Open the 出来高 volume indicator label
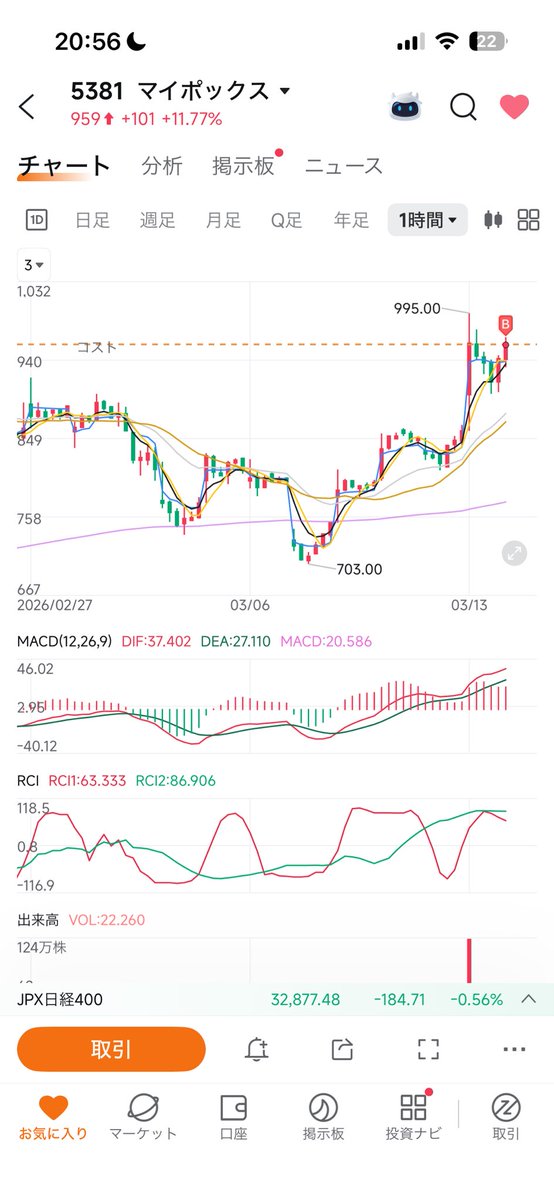The width and height of the screenshot is (554, 1200). (x=39, y=919)
